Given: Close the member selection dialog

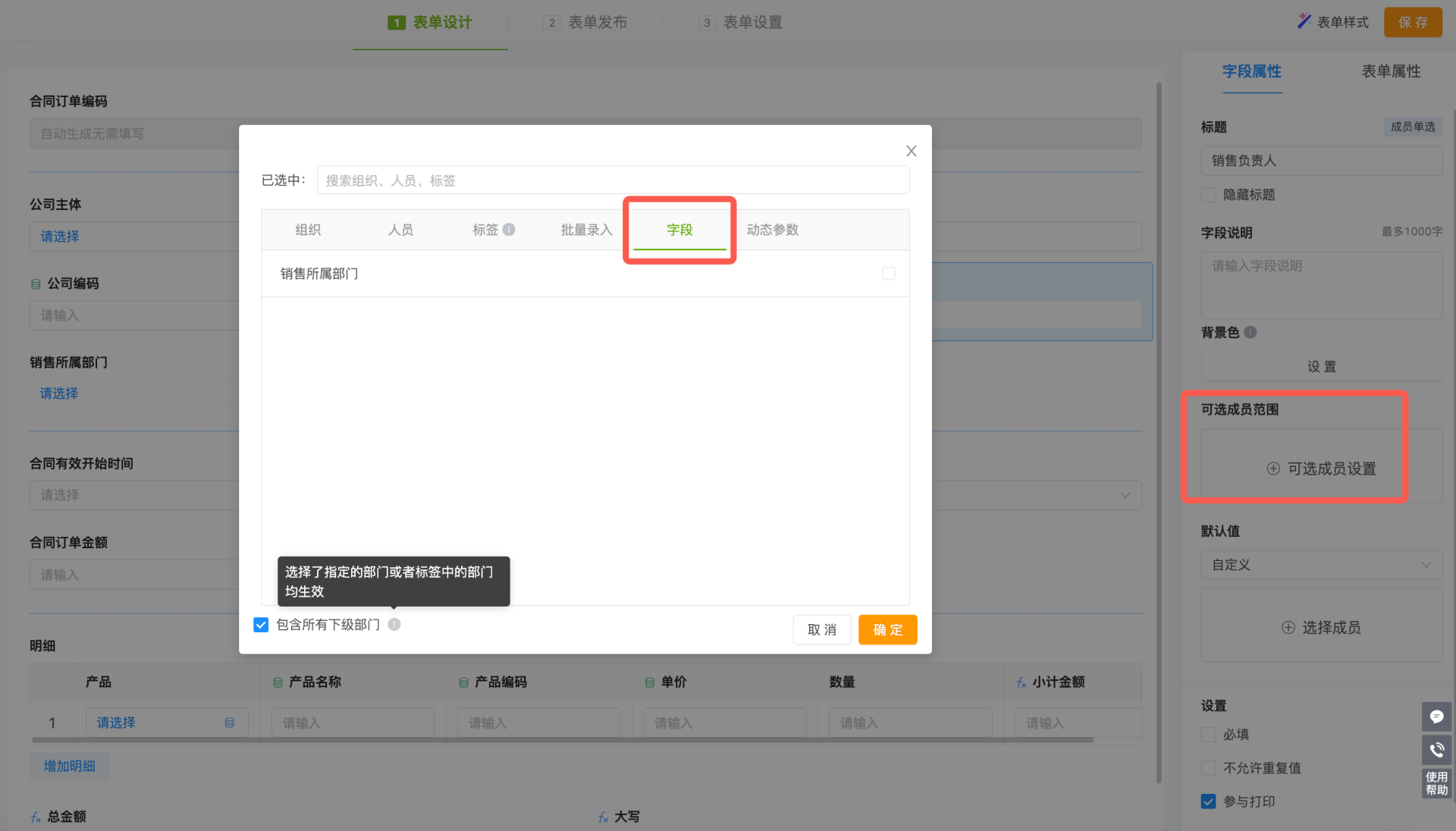Looking at the screenshot, I should coord(911,151).
